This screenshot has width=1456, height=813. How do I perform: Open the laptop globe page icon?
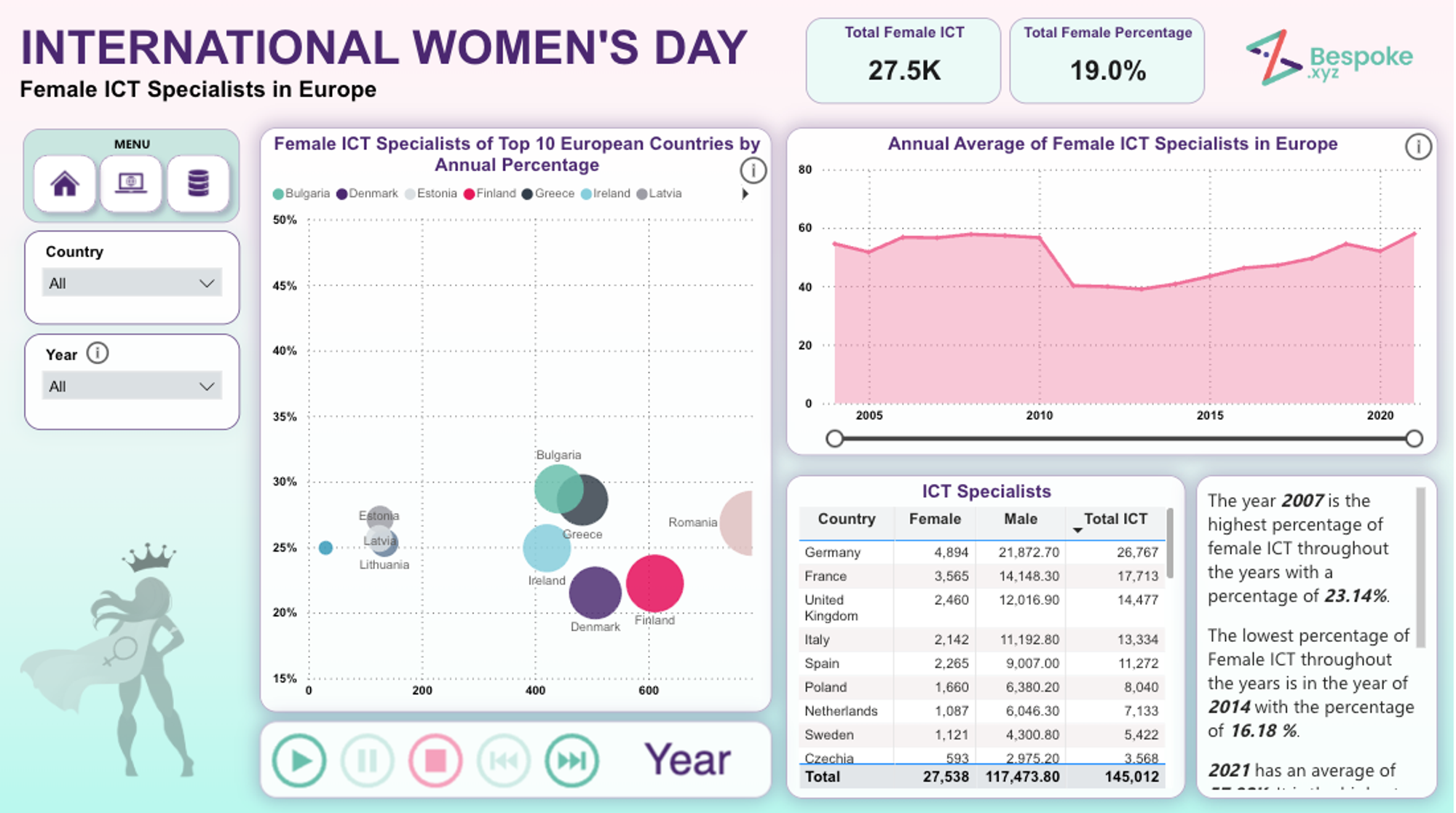[x=131, y=183]
